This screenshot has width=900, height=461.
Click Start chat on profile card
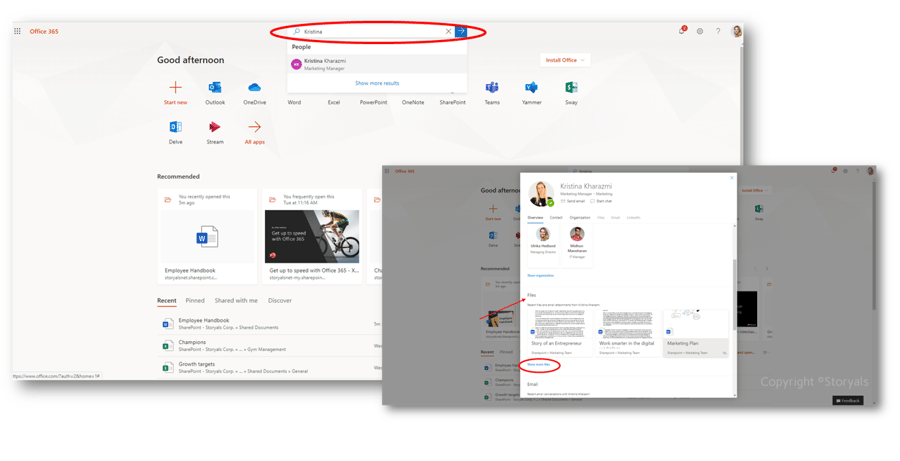click(x=601, y=202)
